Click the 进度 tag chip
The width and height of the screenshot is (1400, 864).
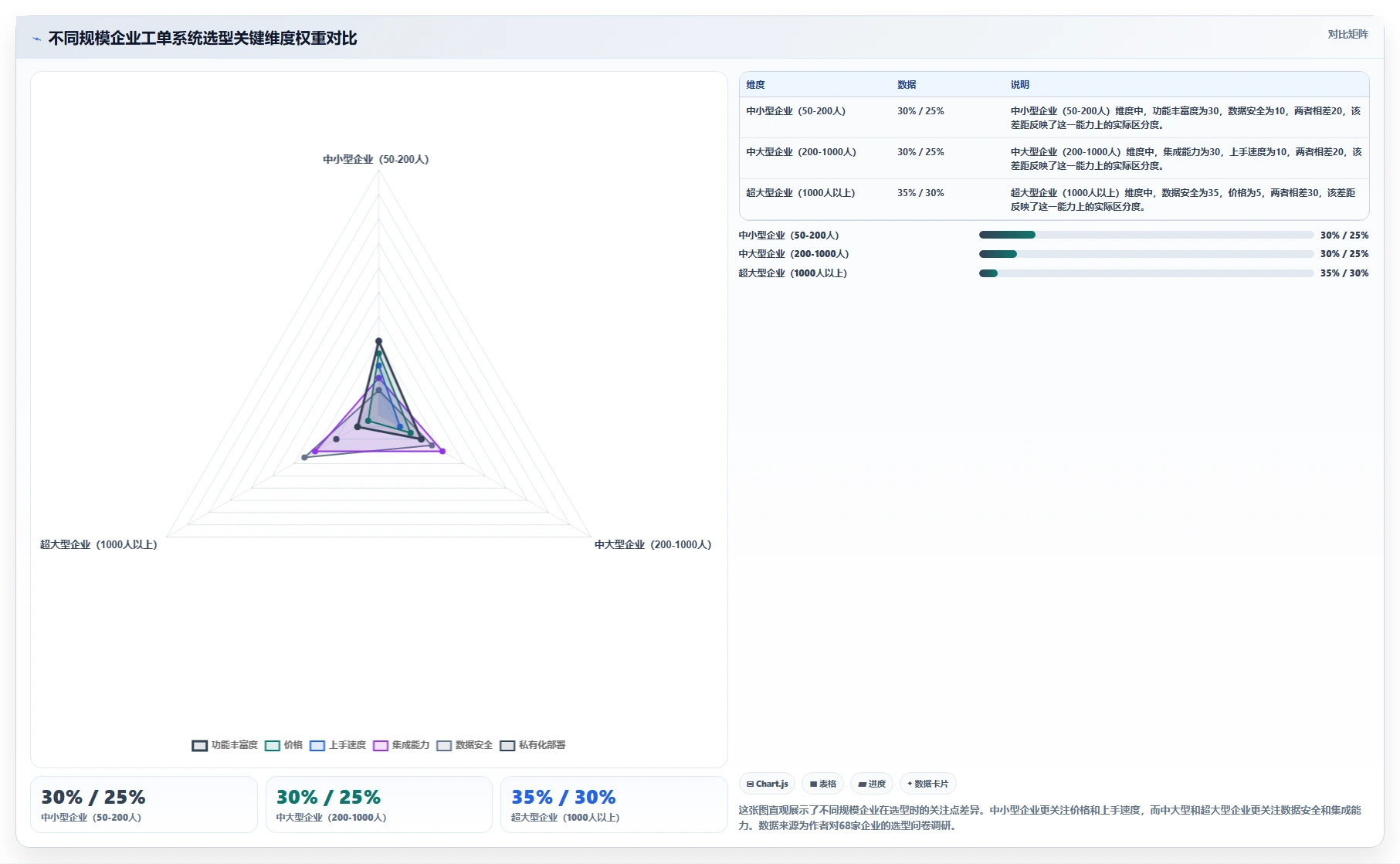872,784
